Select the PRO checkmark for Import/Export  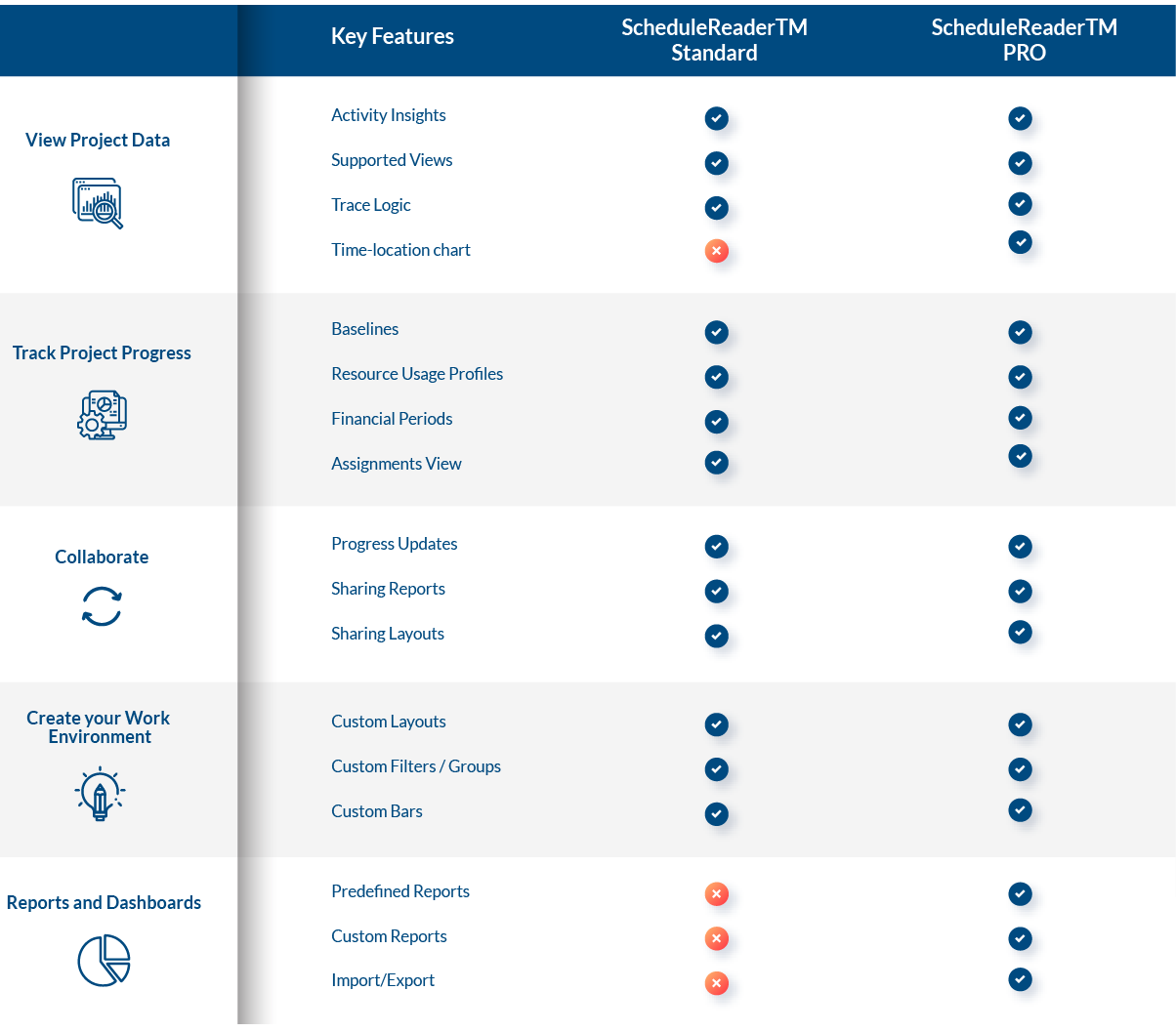coord(1020,979)
